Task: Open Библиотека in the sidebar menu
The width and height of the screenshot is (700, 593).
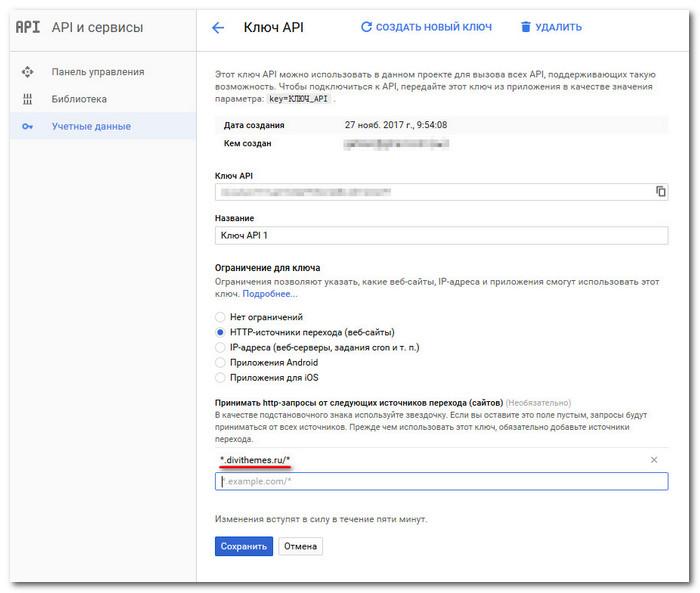Action: click(x=79, y=99)
